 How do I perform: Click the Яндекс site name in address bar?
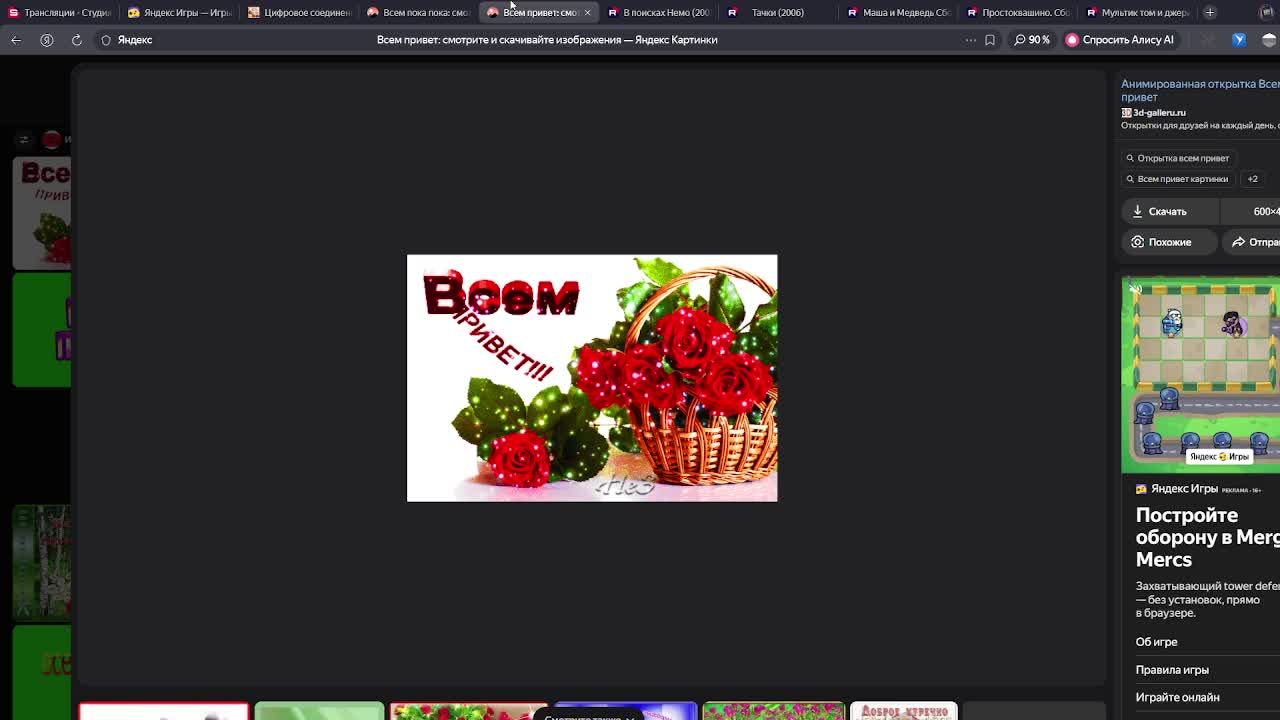pos(135,40)
